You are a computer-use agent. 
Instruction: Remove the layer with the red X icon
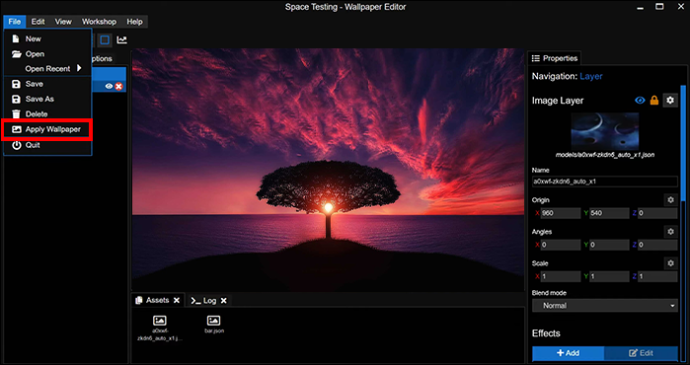click(119, 87)
